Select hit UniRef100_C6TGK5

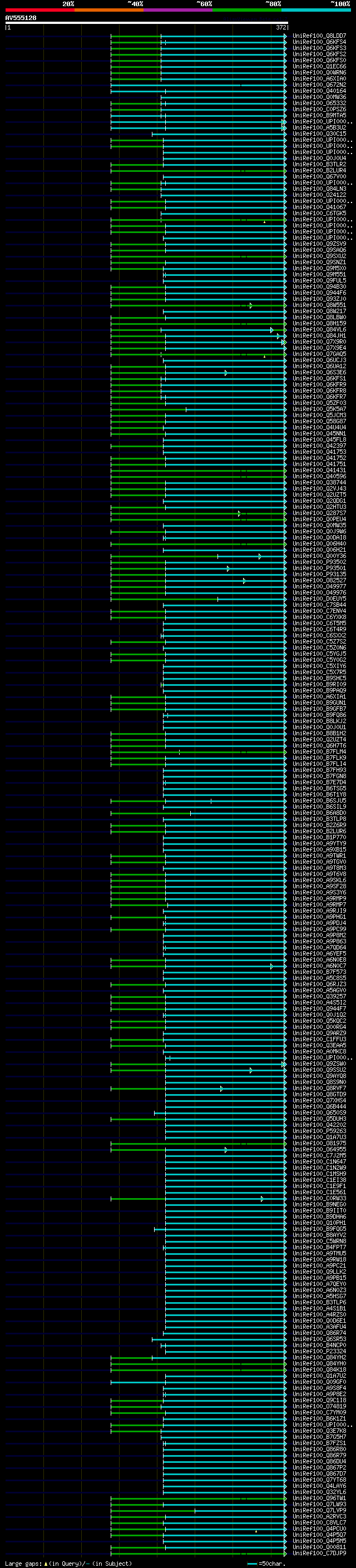coord(319,214)
